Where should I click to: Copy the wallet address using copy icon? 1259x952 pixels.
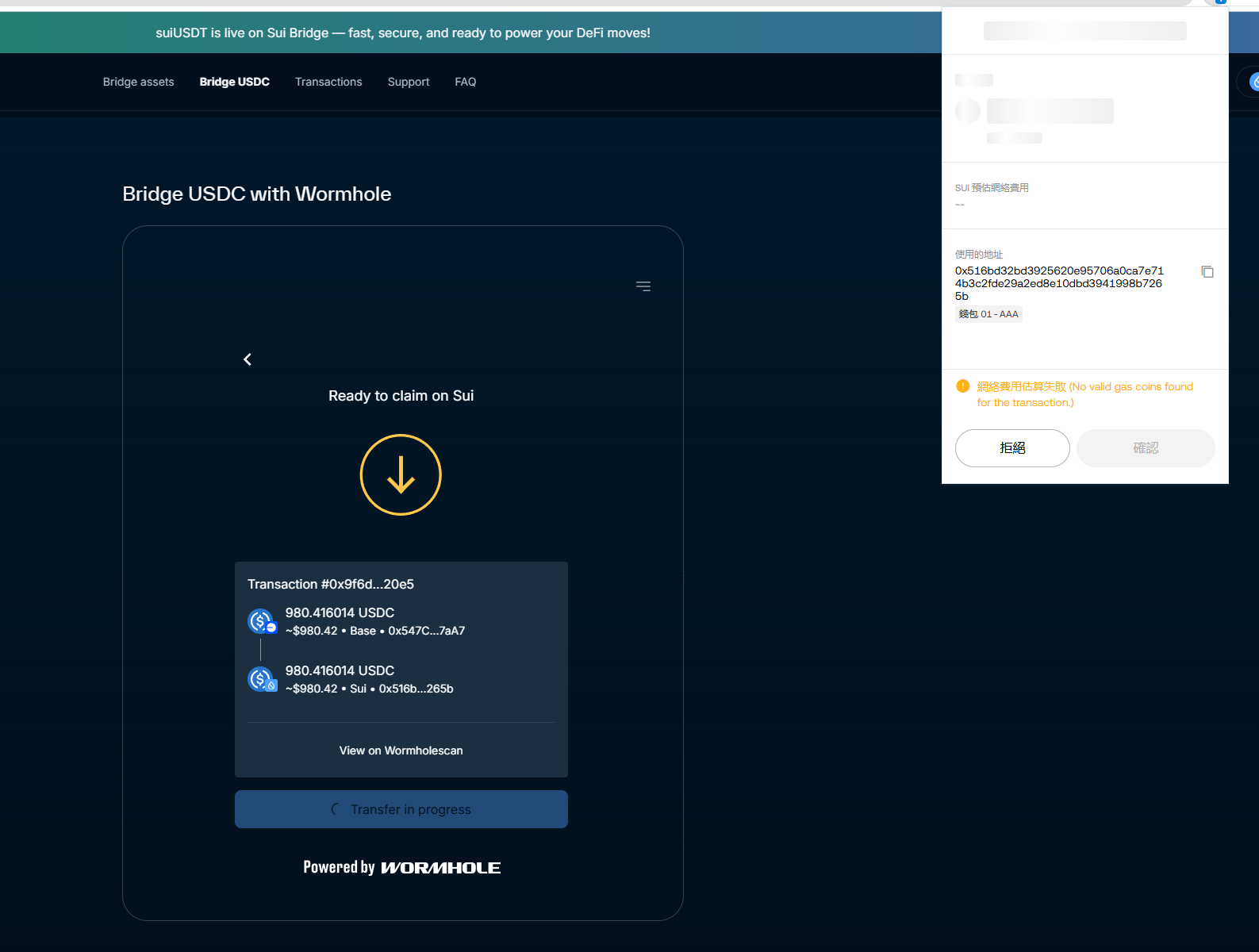coord(1207,272)
